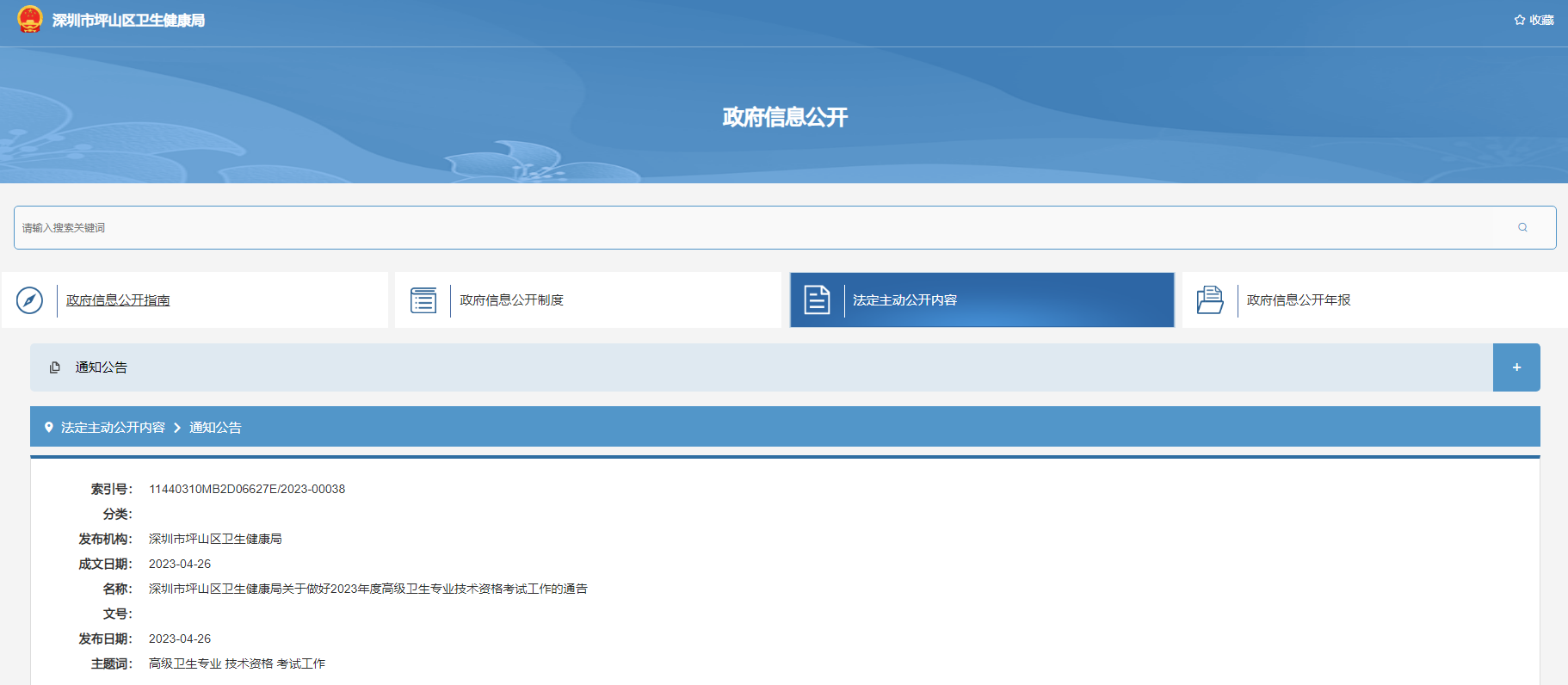The height and width of the screenshot is (685, 1568).
Task: Click the 分类 field label
Action: (117, 514)
